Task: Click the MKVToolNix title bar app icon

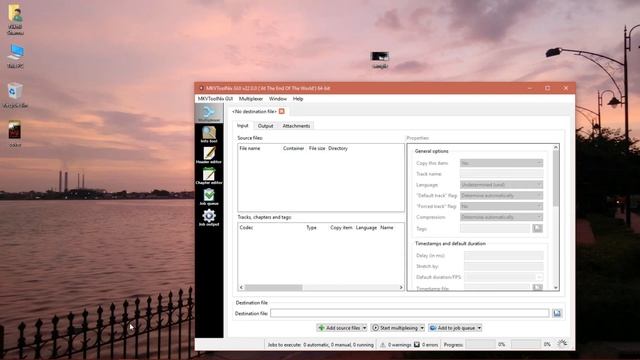Action: 201,88
